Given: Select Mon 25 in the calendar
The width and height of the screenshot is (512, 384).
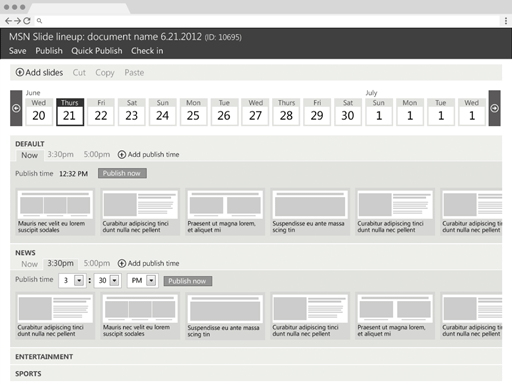Looking at the screenshot, I should pyautogui.click(x=193, y=112).
